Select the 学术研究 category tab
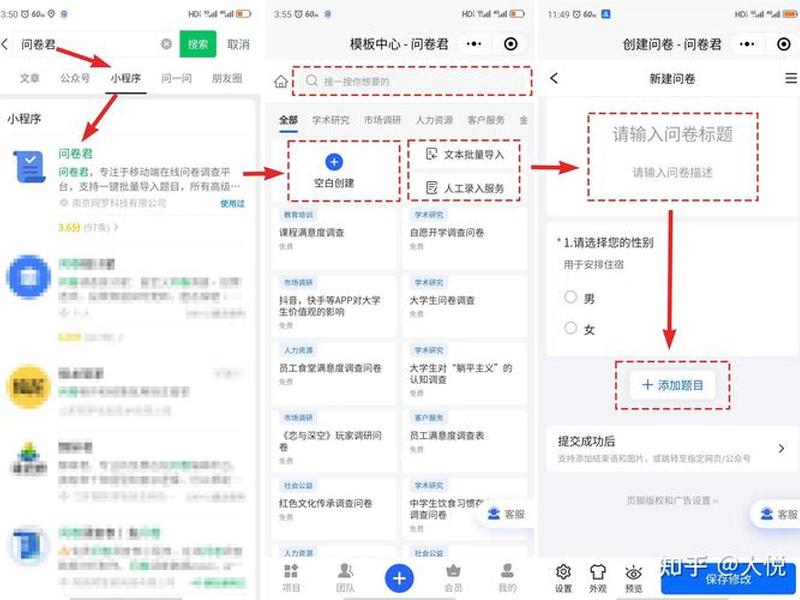The image size is (800, 600). click(x=331, y=120)
